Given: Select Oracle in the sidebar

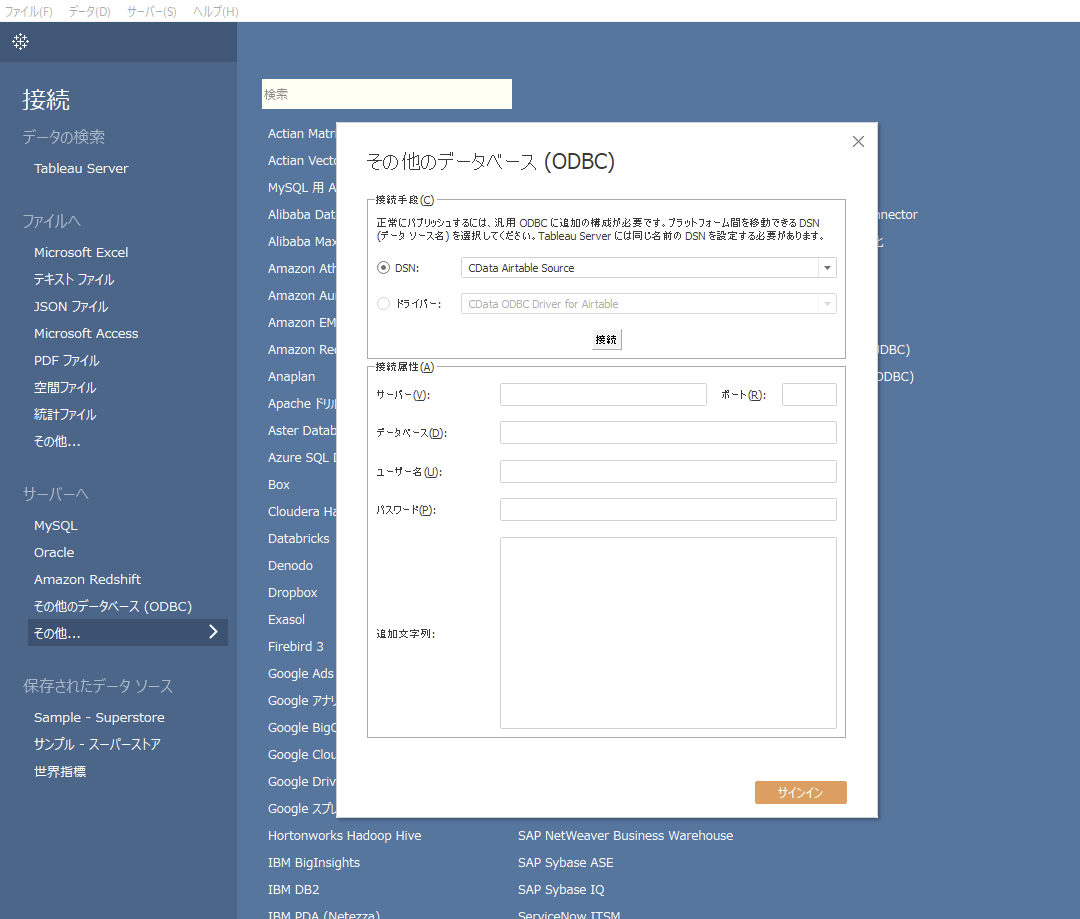Looking at the screenshot, I should [54, 553].
